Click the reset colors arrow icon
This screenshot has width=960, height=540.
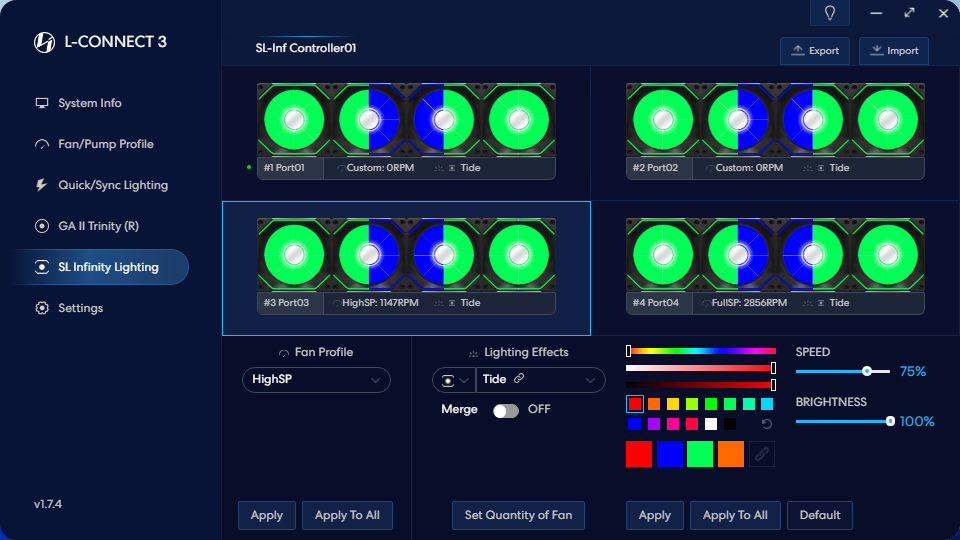[x=767, y=424]
